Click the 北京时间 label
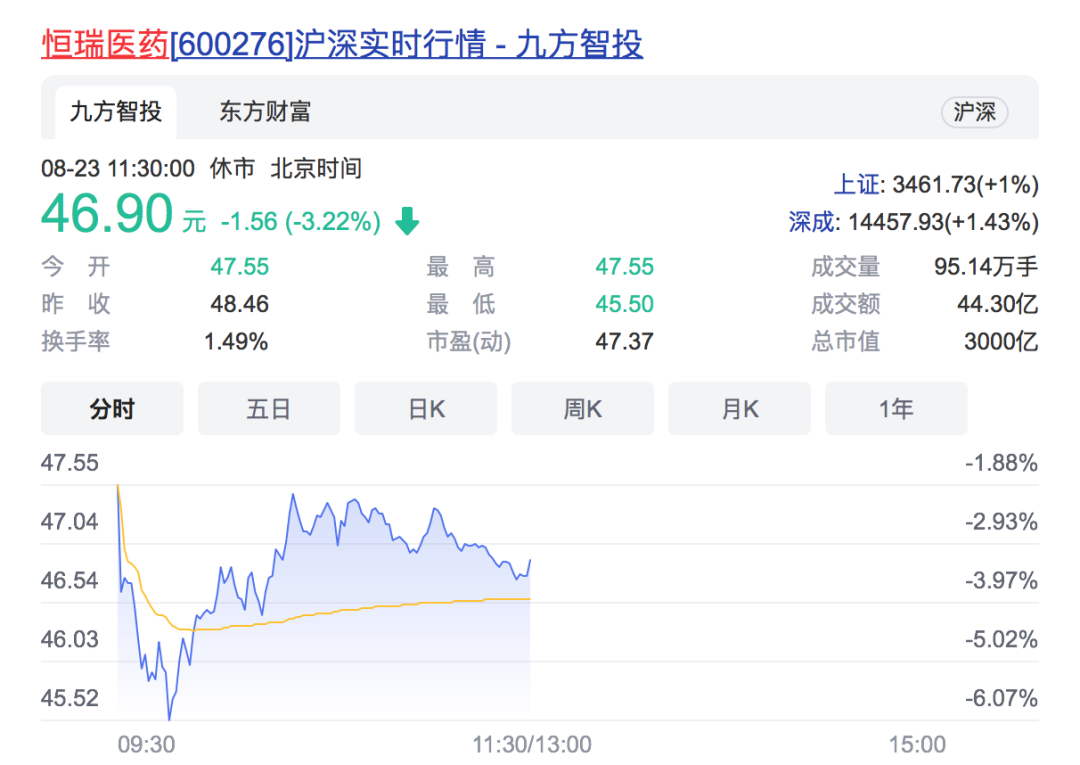 pos(316,169)
